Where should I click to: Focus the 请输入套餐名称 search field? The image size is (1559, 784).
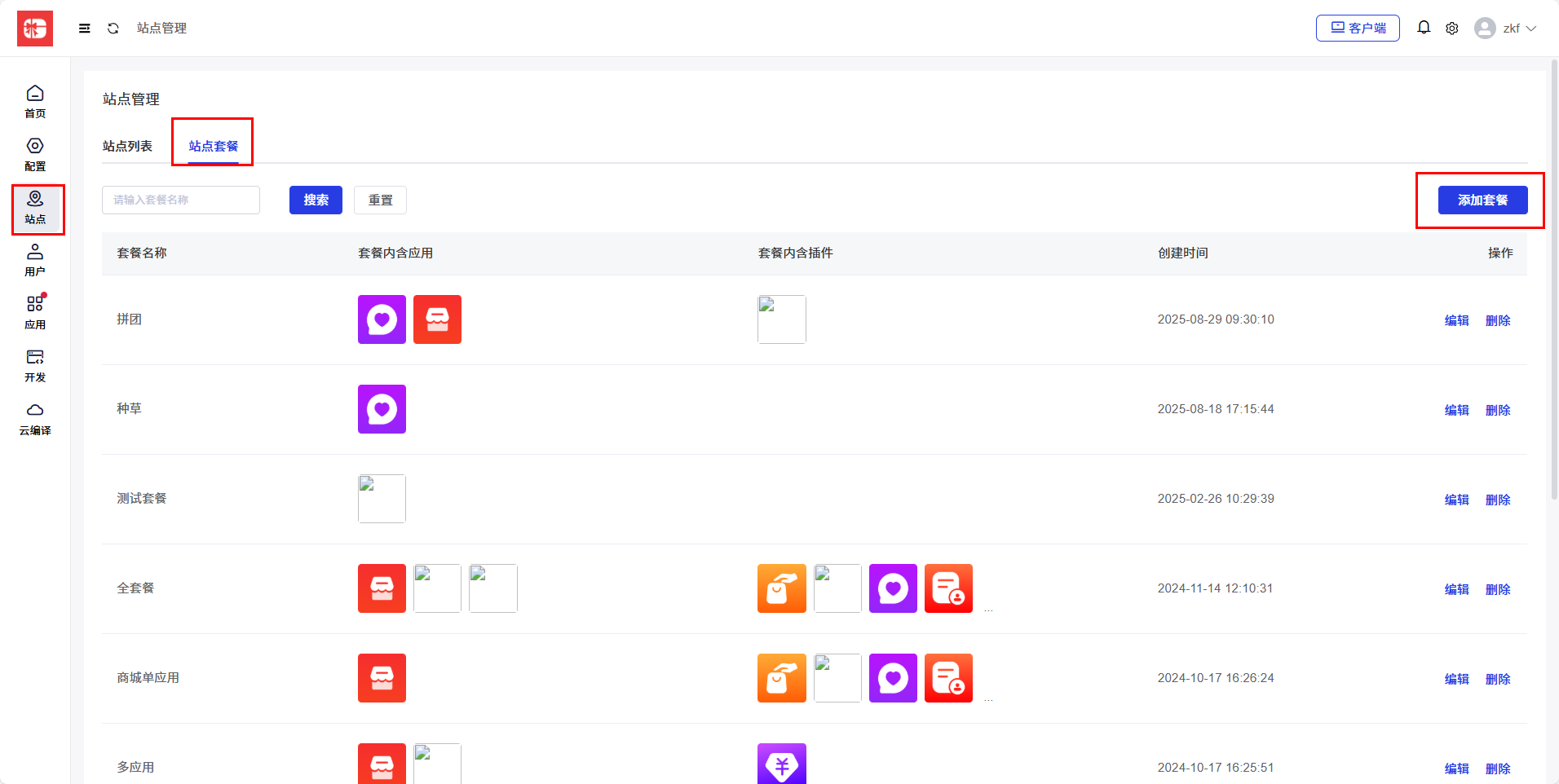pyautogui.click(x=180, y=200)
